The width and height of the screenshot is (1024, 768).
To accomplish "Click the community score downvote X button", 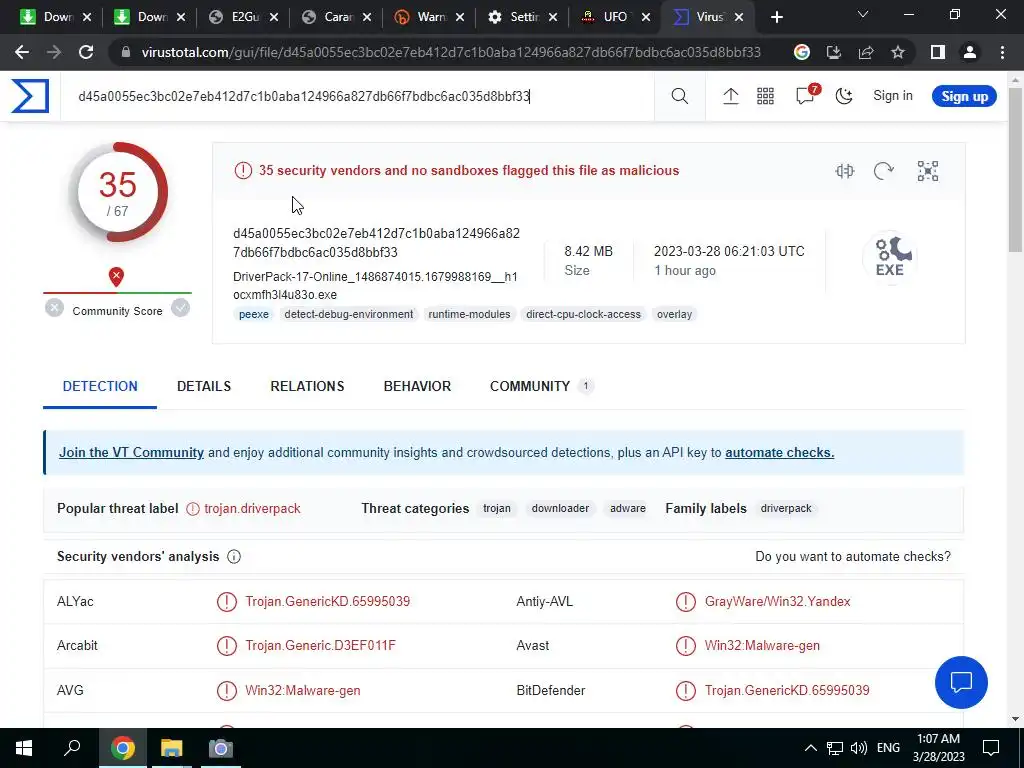I will (x=55, y=308).
